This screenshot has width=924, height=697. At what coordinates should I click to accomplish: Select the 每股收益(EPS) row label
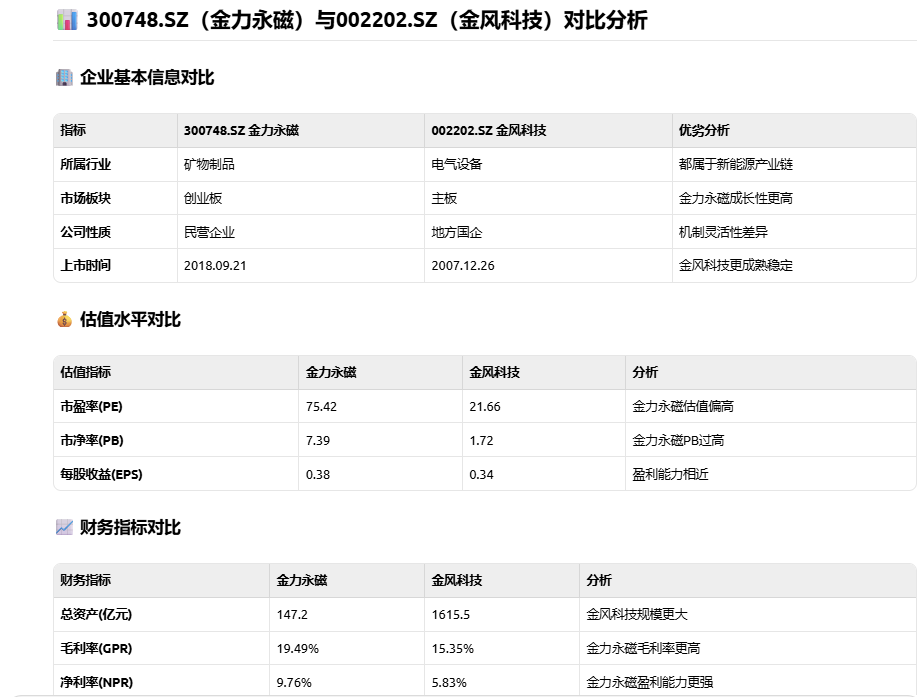click(101, 474)
